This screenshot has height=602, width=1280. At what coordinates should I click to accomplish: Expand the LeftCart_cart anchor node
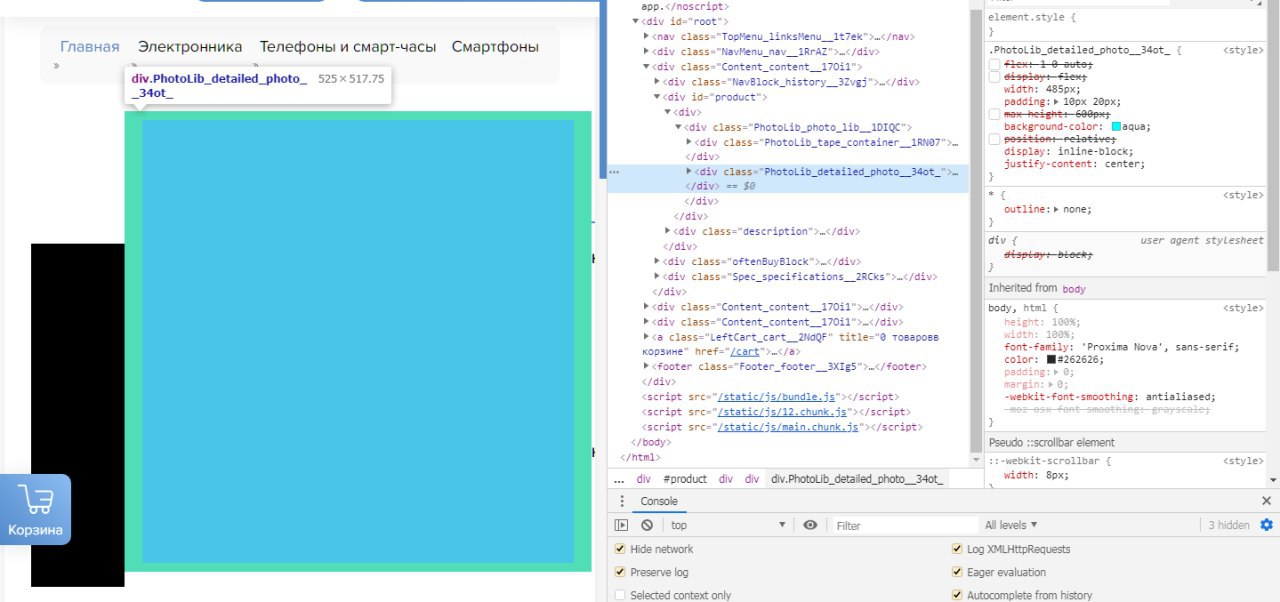coord(646,337)
